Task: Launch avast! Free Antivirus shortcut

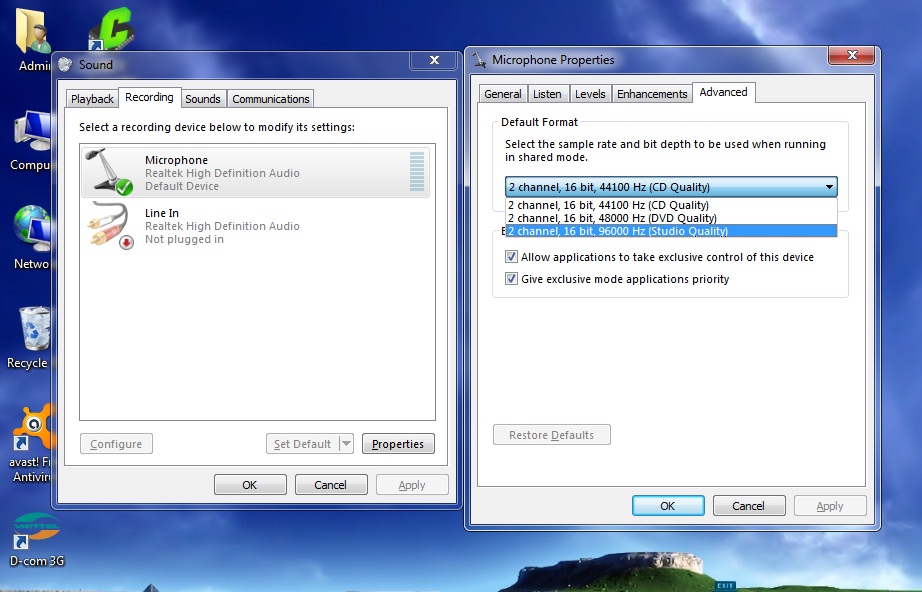Action: click(34, 428)
